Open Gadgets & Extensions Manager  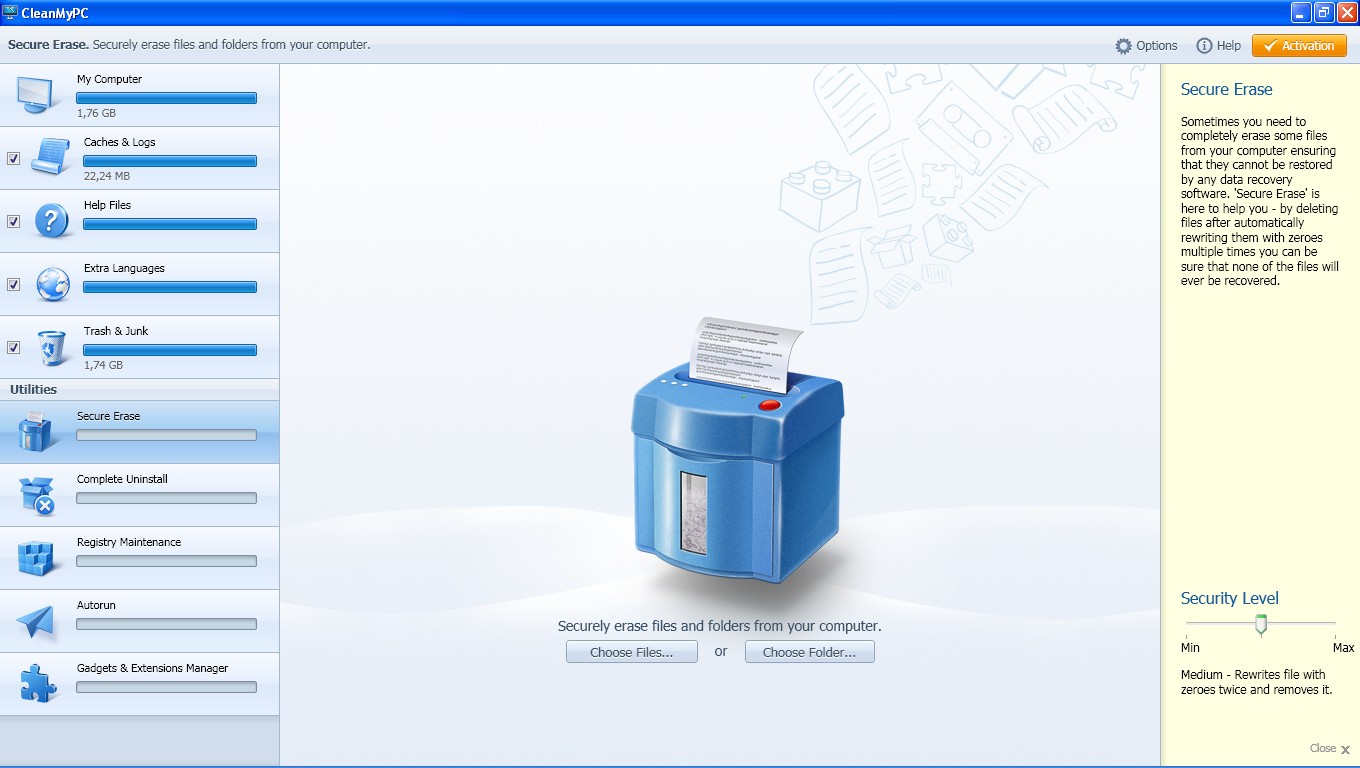pyautogui.click(x=139, y=684)
